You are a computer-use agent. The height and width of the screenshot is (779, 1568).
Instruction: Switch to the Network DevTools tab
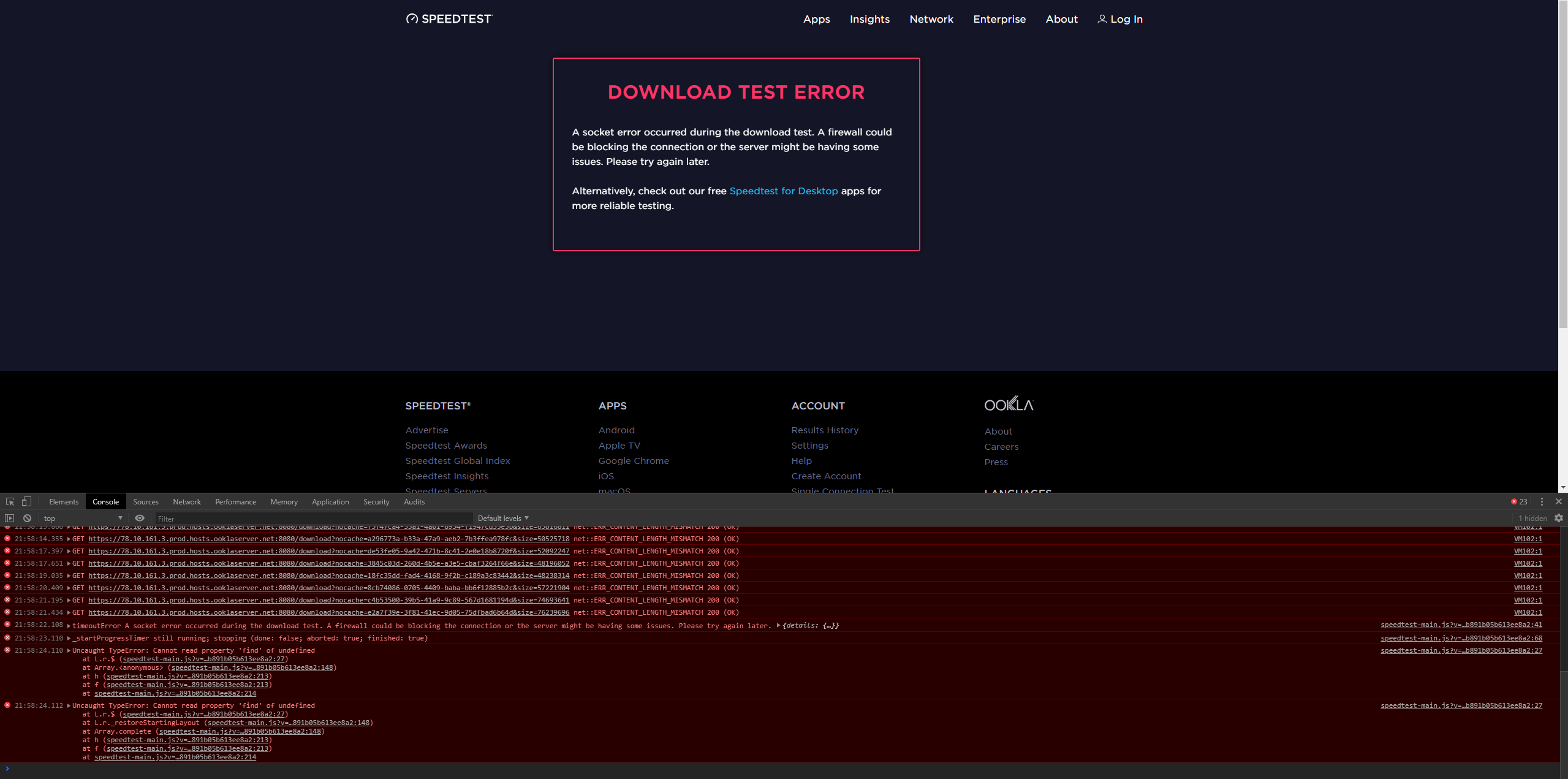186,501
